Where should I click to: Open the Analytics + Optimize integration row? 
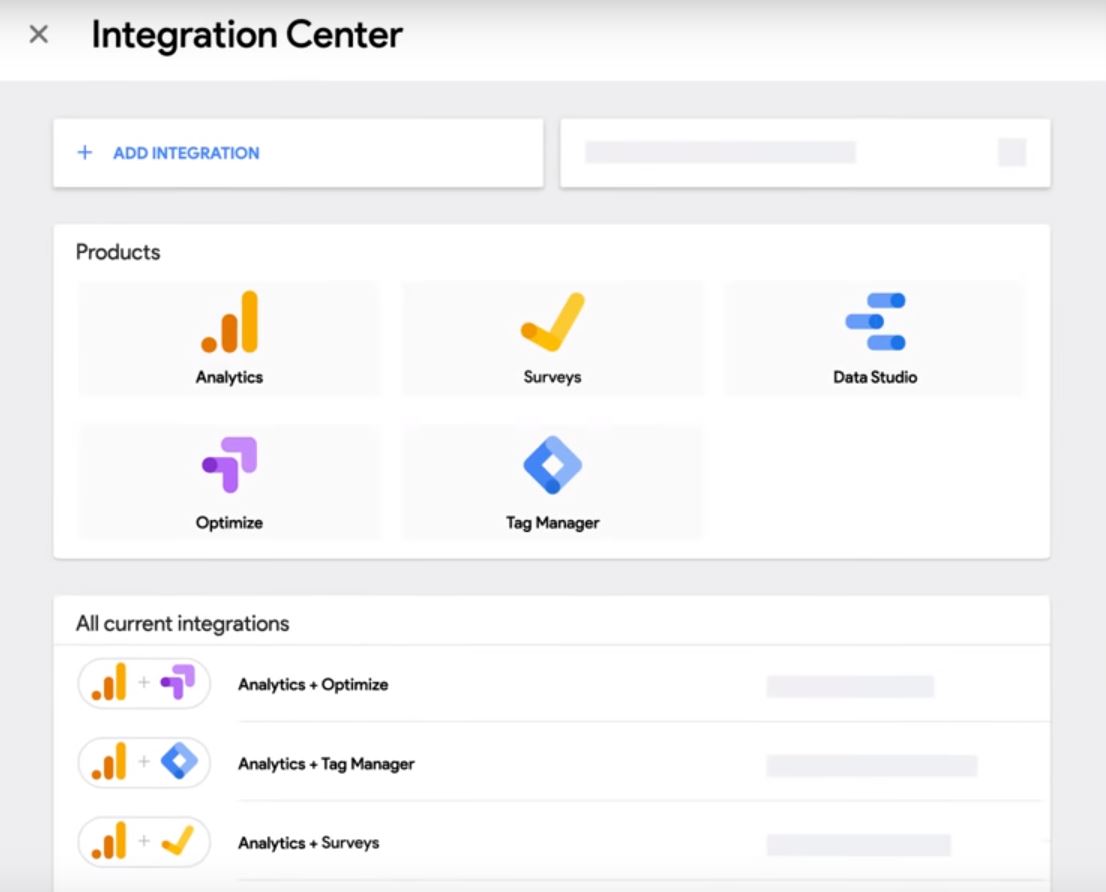[552, 684]
